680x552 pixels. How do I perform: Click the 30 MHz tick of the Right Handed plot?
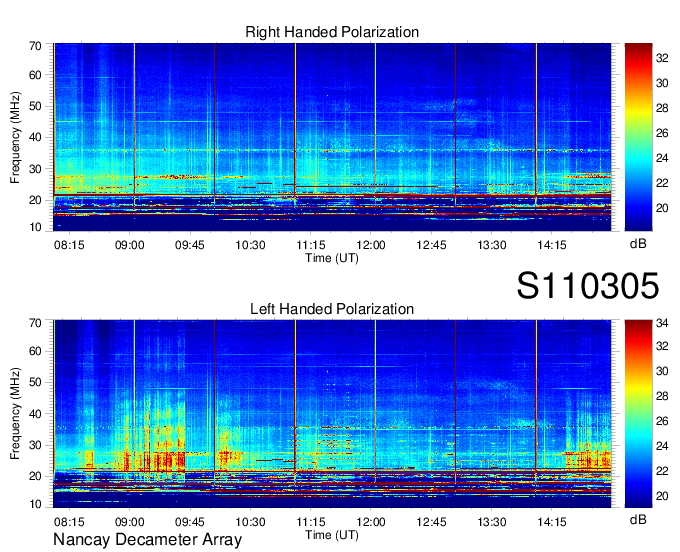pyautogui.click(x=35, y=169)
